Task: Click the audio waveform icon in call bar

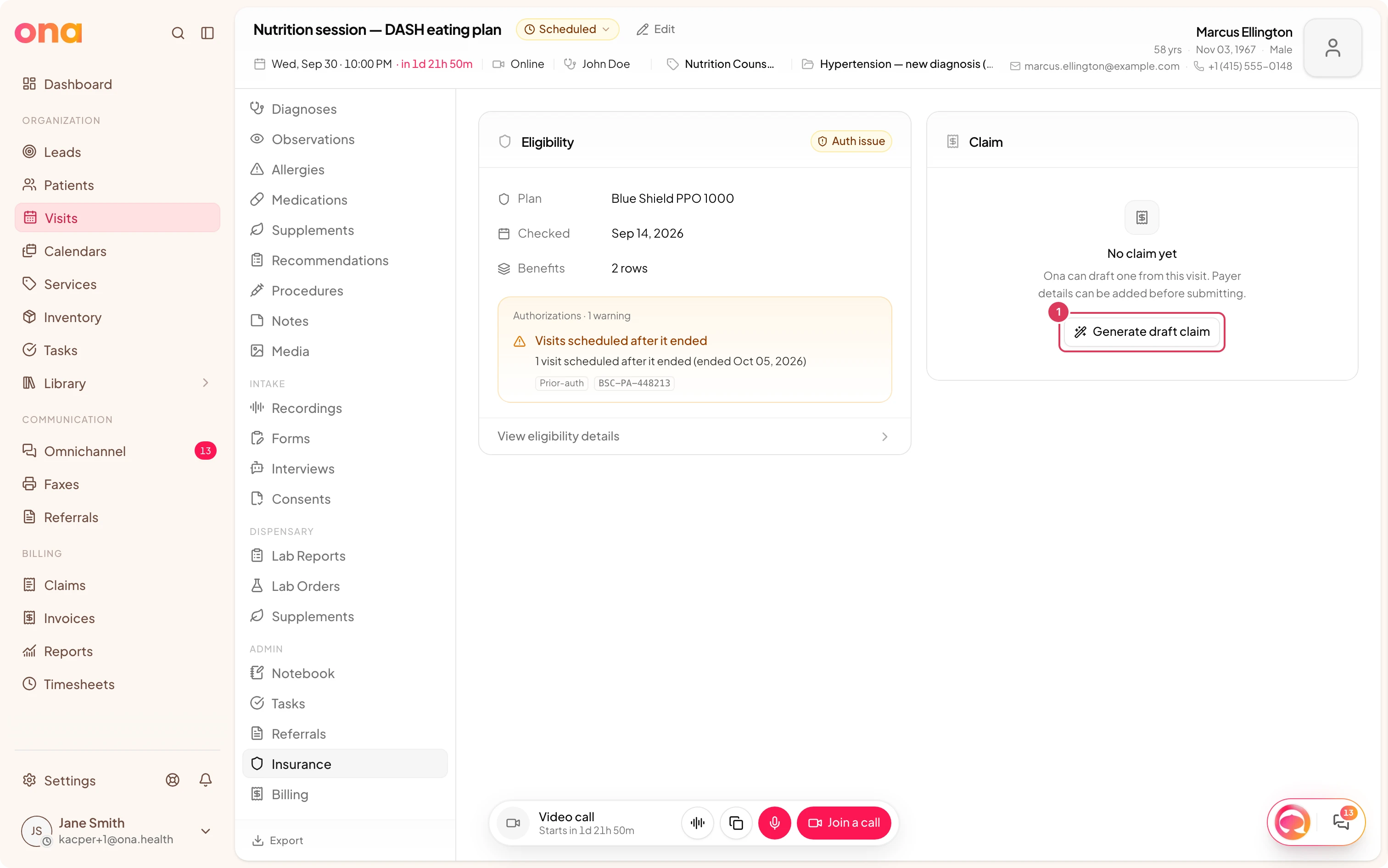Action: click(698, 823)
